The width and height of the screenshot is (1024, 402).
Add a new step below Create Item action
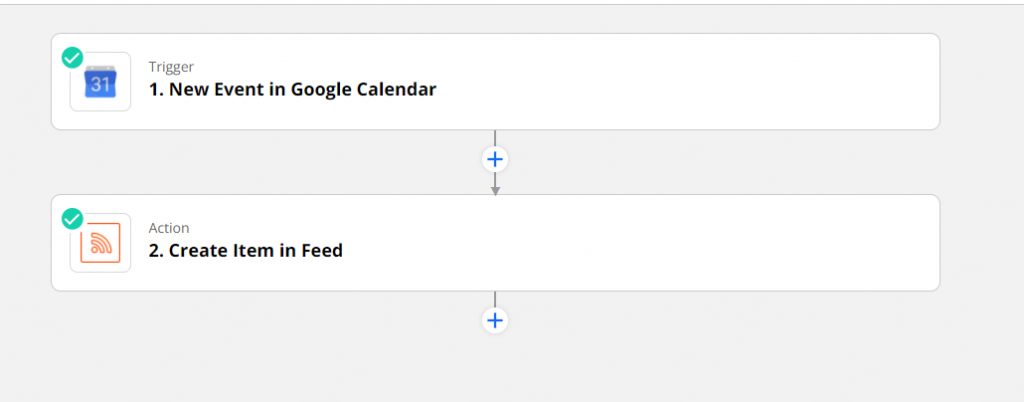(x=495, y=320)
